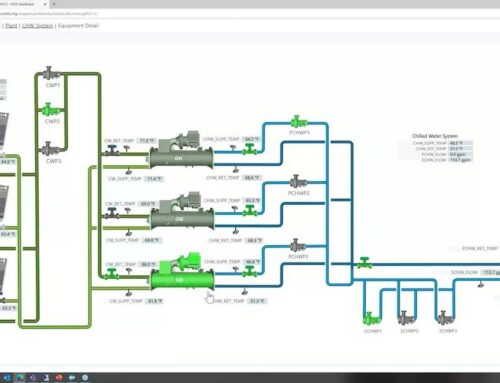Click the SCHW_FLOW reading beside the right pipe
The image size is (500, 383).
pyautogui.click(x=491, y=272)
